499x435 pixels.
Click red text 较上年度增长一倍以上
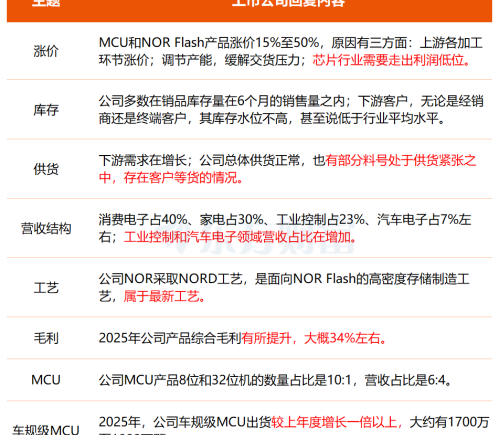[x=334, y=422]
